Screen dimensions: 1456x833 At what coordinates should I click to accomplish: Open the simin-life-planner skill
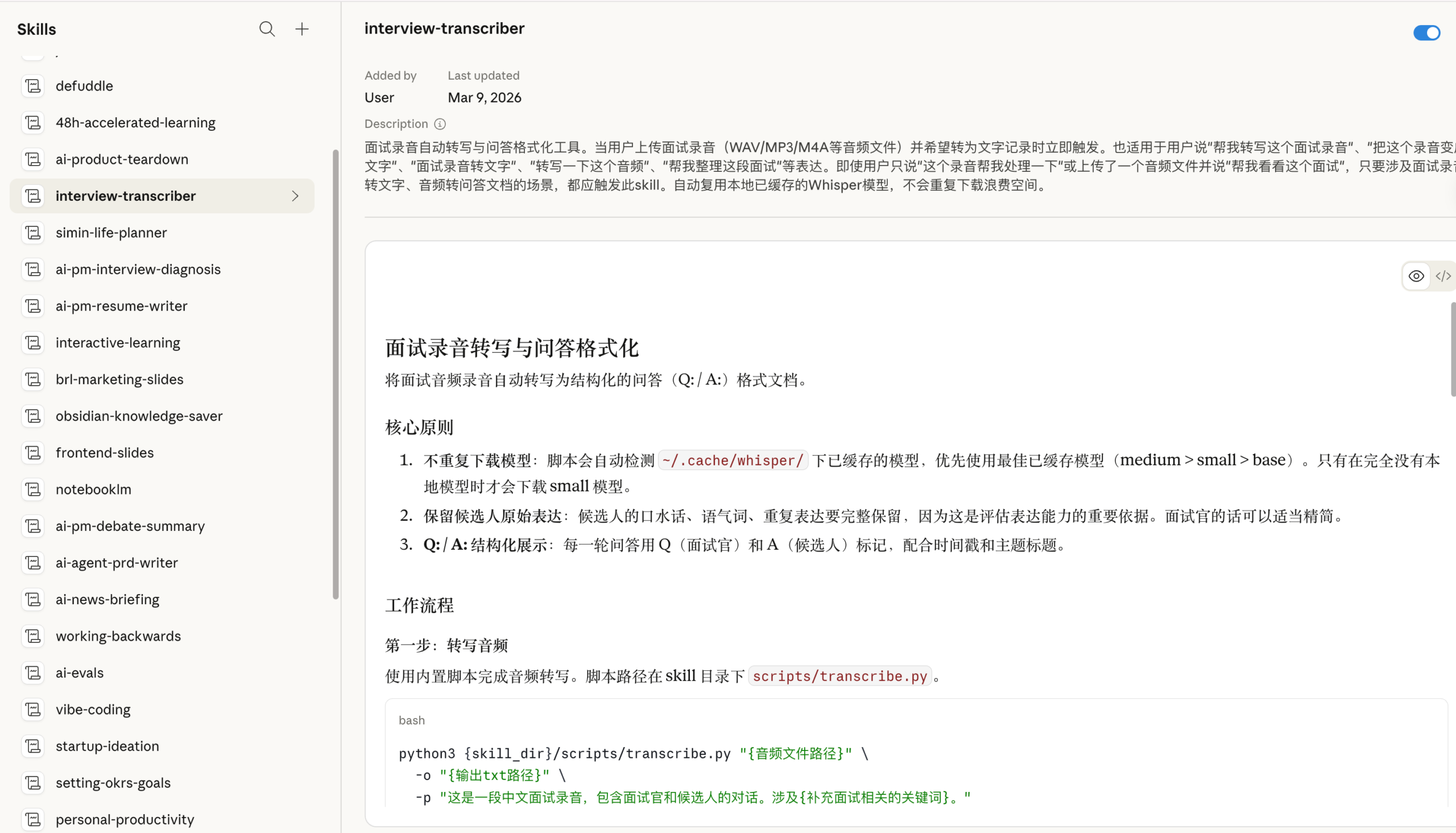(x=110, y=232)
